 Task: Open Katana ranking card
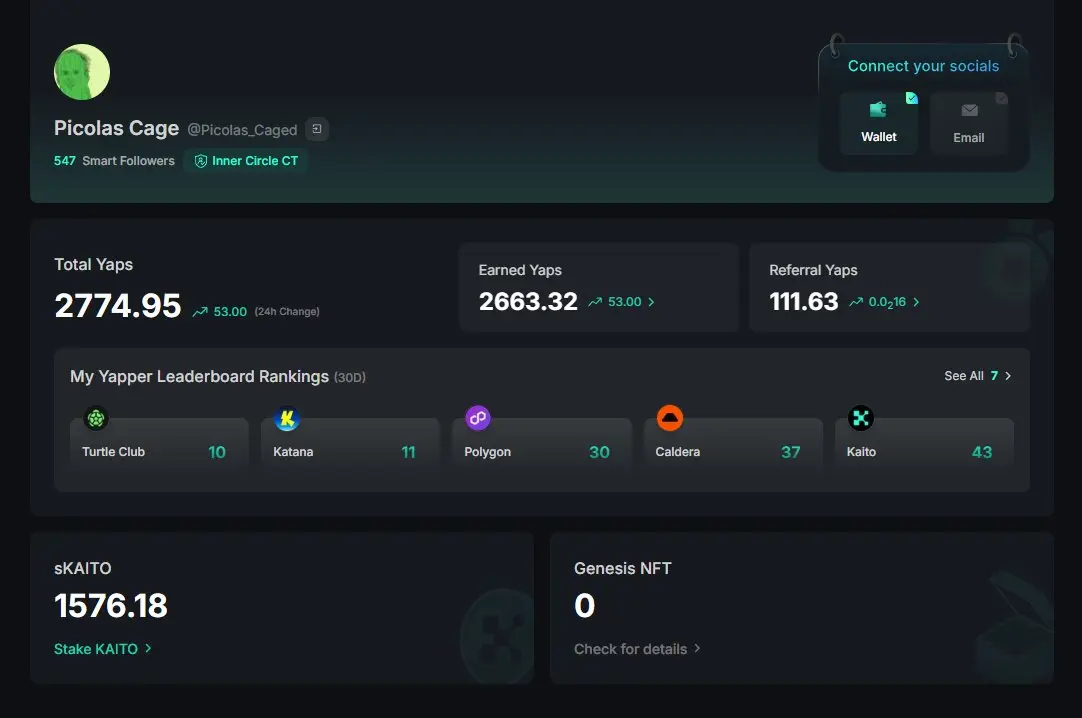coord(350,445)
